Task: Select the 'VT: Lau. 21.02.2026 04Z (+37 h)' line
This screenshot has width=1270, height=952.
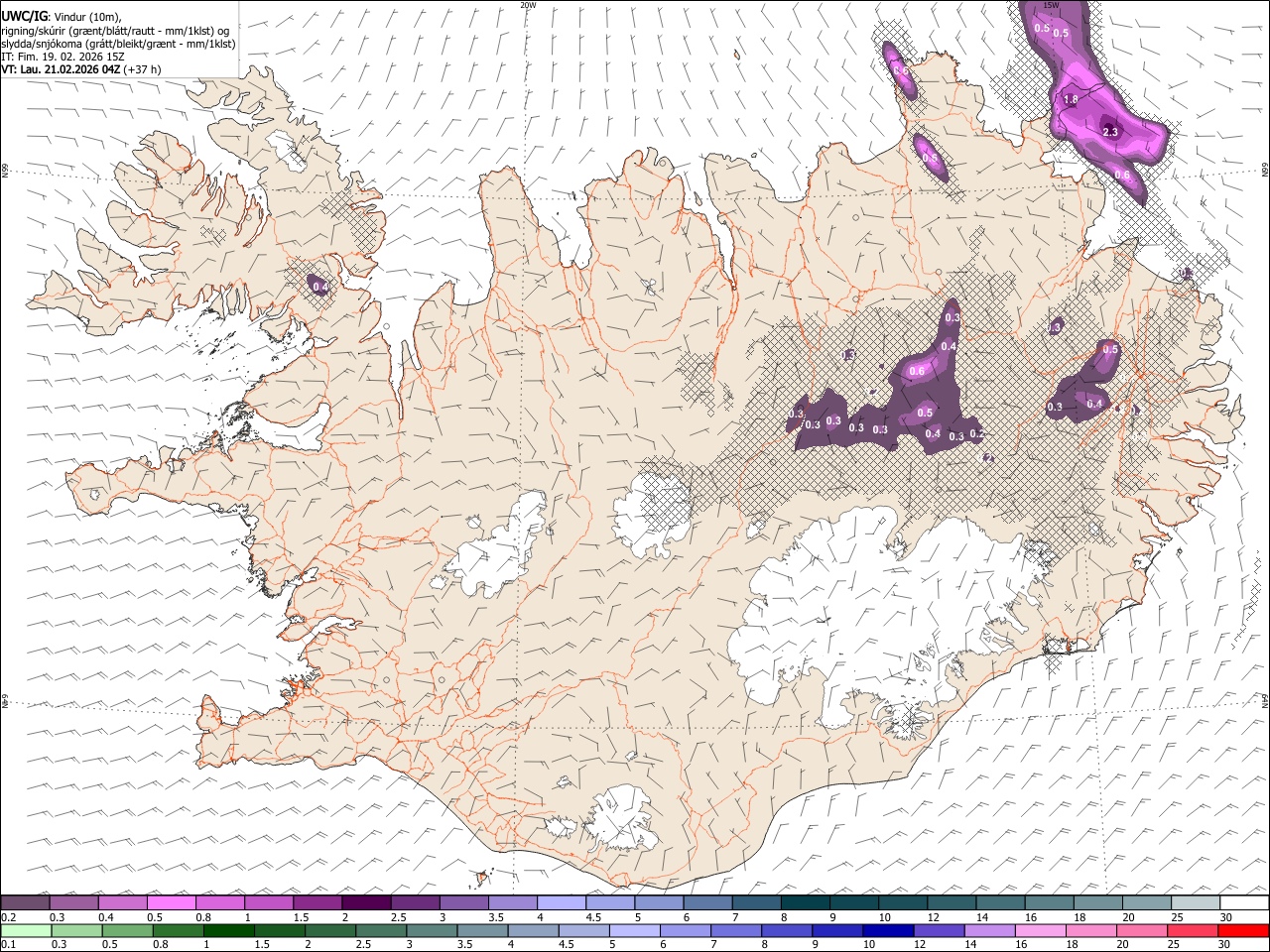Action: pos(80,69)
